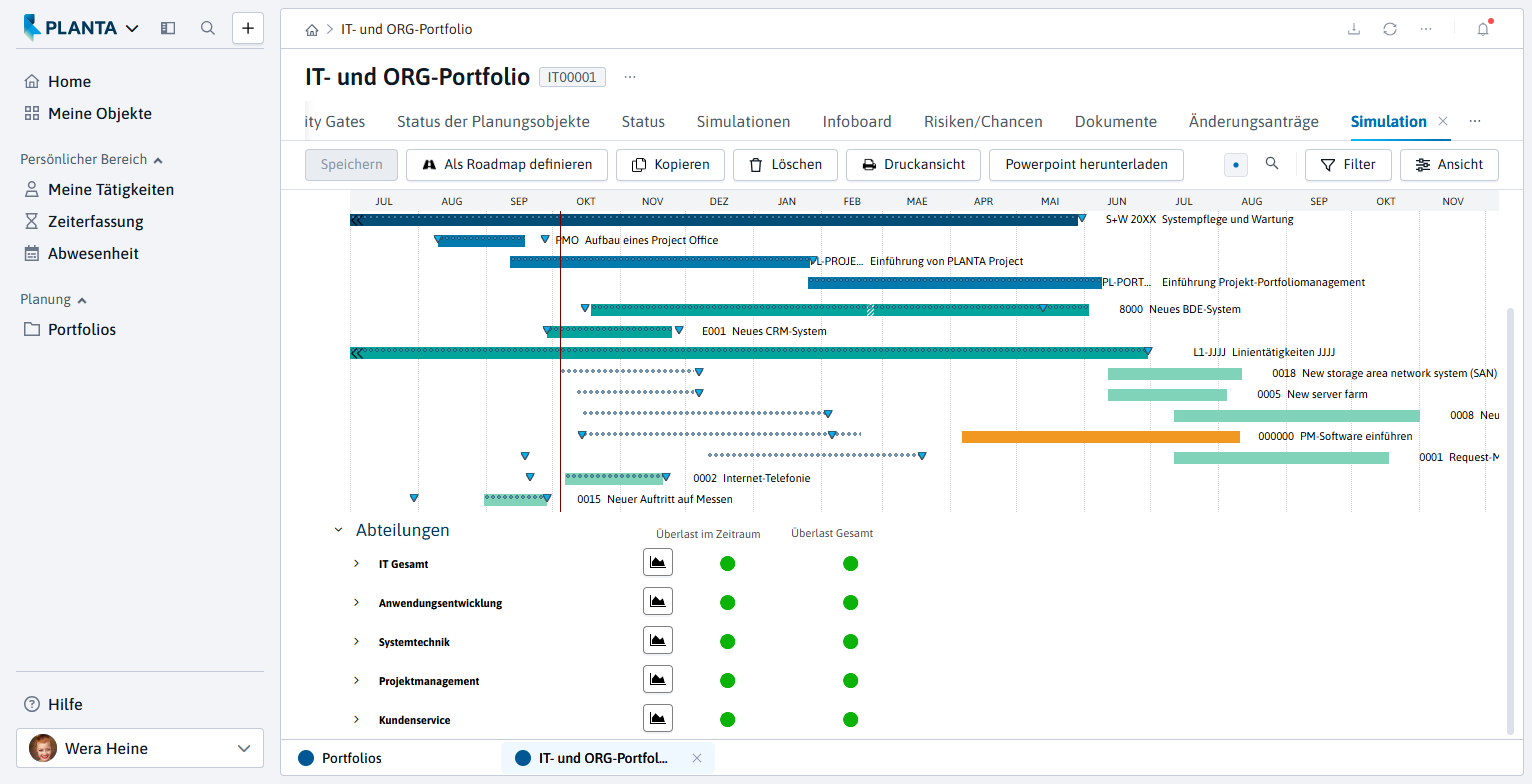Screen dimensions: 1532x784
Task: Open the more options menu in the header
Action: [x=1426, y=29]
